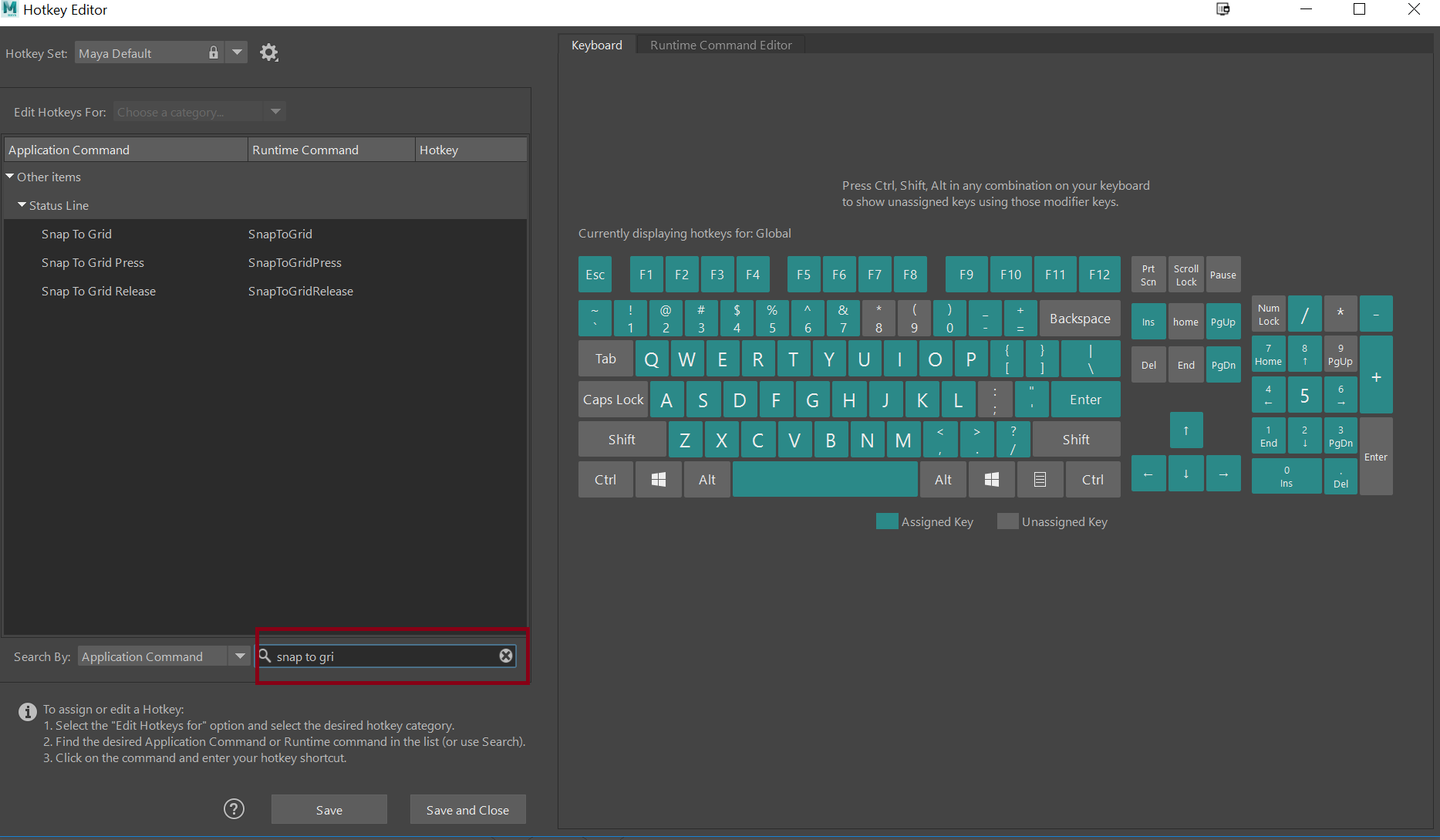Open the Hotkey Set dropdown arrow
The image size is (1440, 840).
237,52
